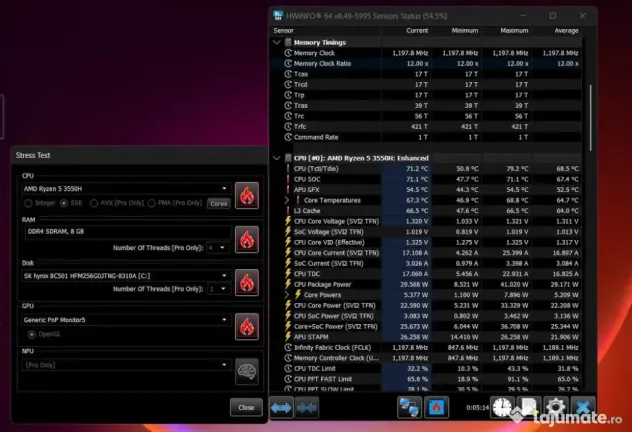Select the Tcas timing row
Screen dimensions: 632x432
426,74
